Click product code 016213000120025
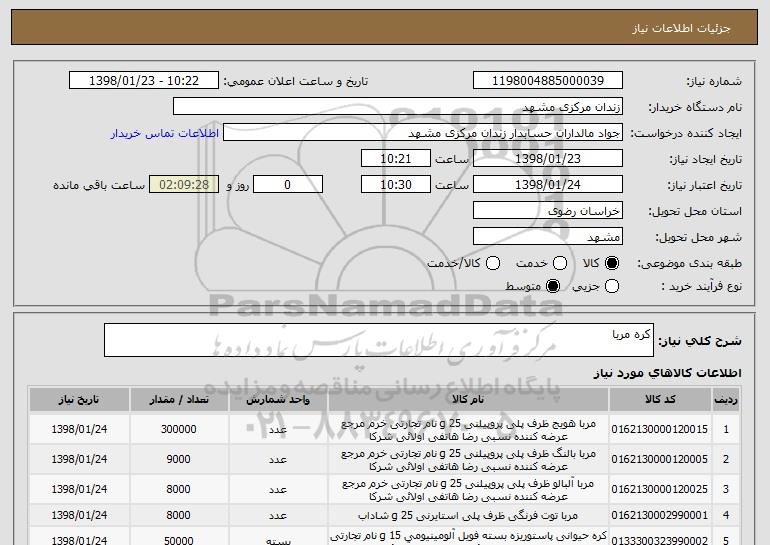Screen dimensions: 770x545 tap(660, 489)
